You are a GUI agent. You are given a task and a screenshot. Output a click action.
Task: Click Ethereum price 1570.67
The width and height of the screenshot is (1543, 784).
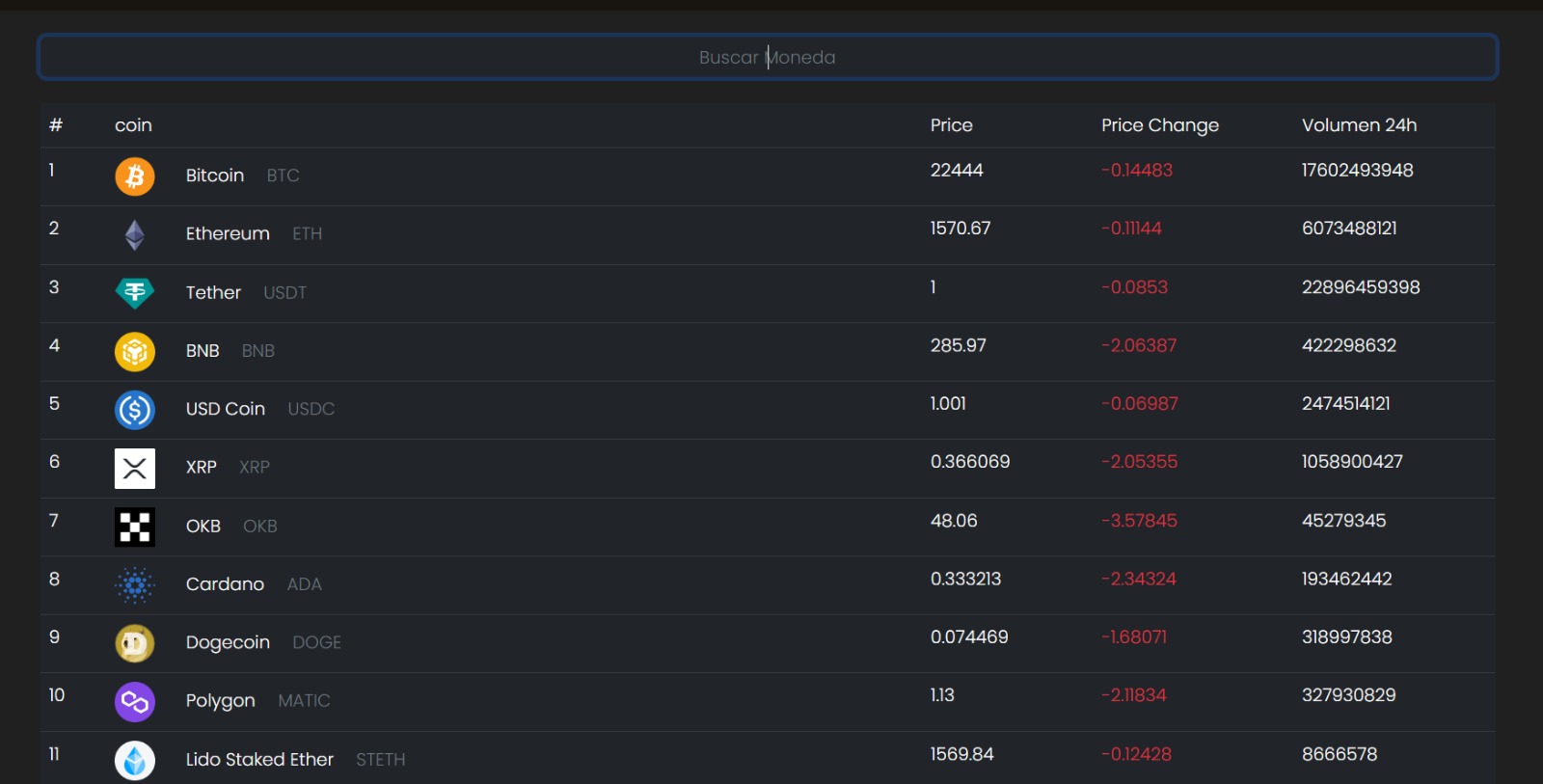pos(961,229)
